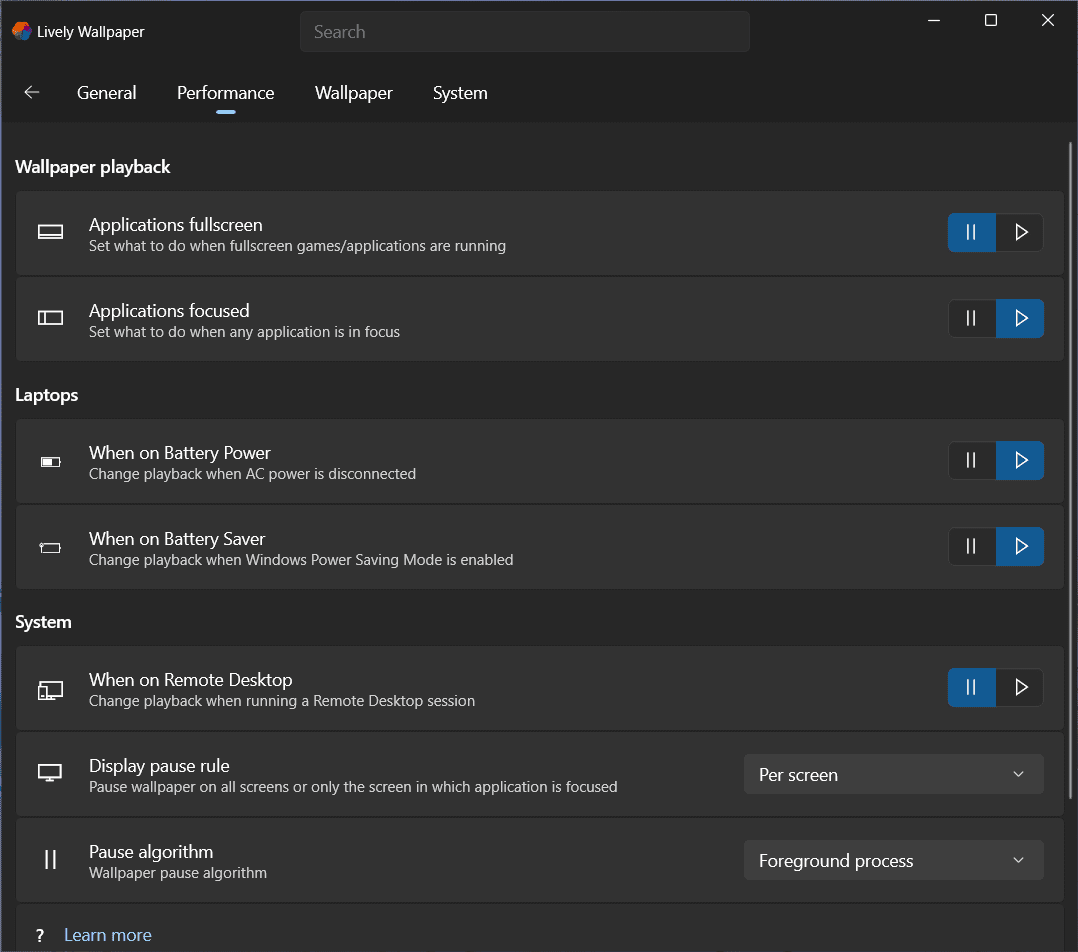Open the Wallpaper settings tab
This screenshot has width=1078, height=952.
(x=354, y=93)
